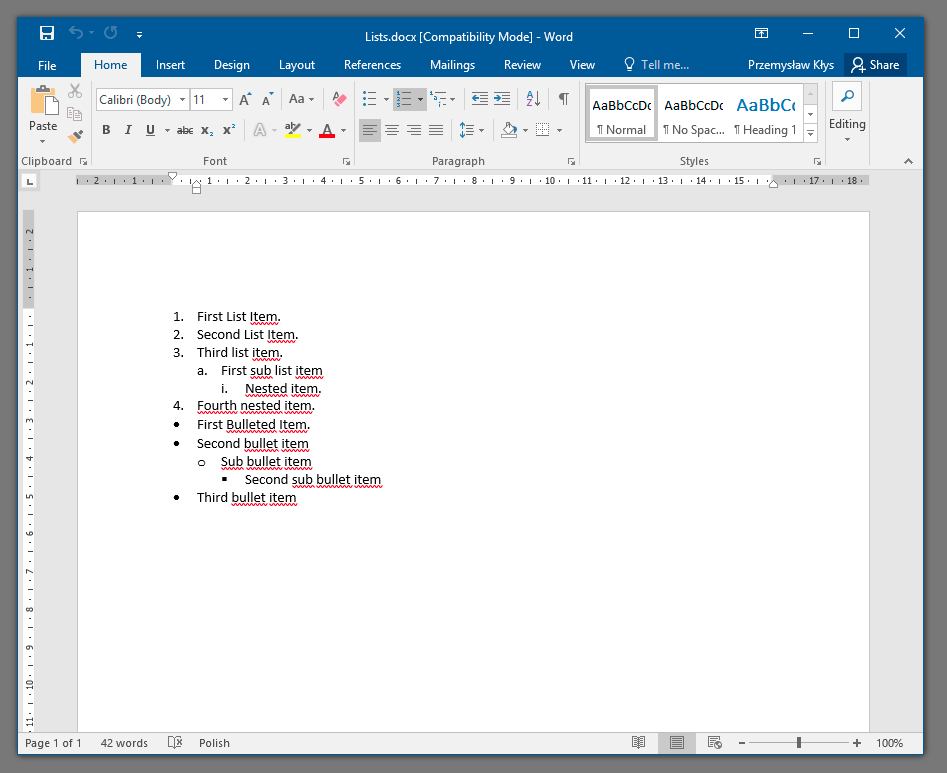Toggle Show/Hide paragraph marks
The image size is (947, 773).
pos(564,99)
